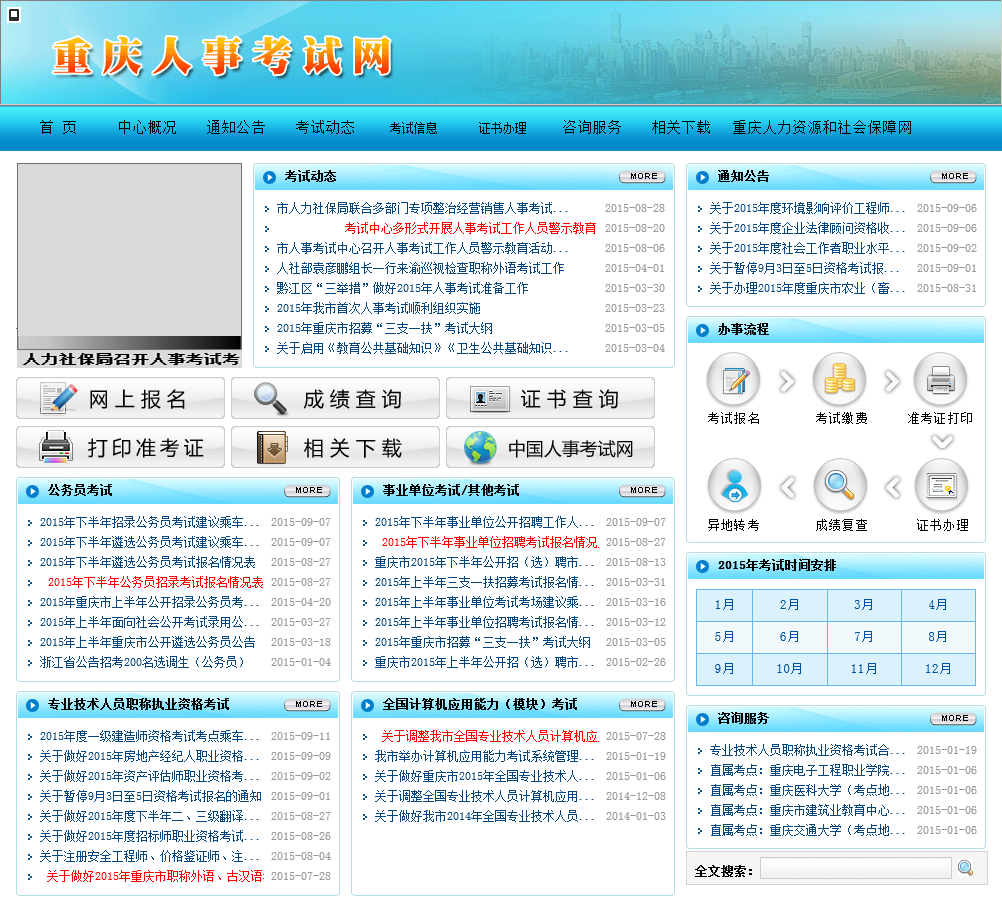Click the news slideshow image 人力社保局召开人事考试考

click(x=129, y=265)
